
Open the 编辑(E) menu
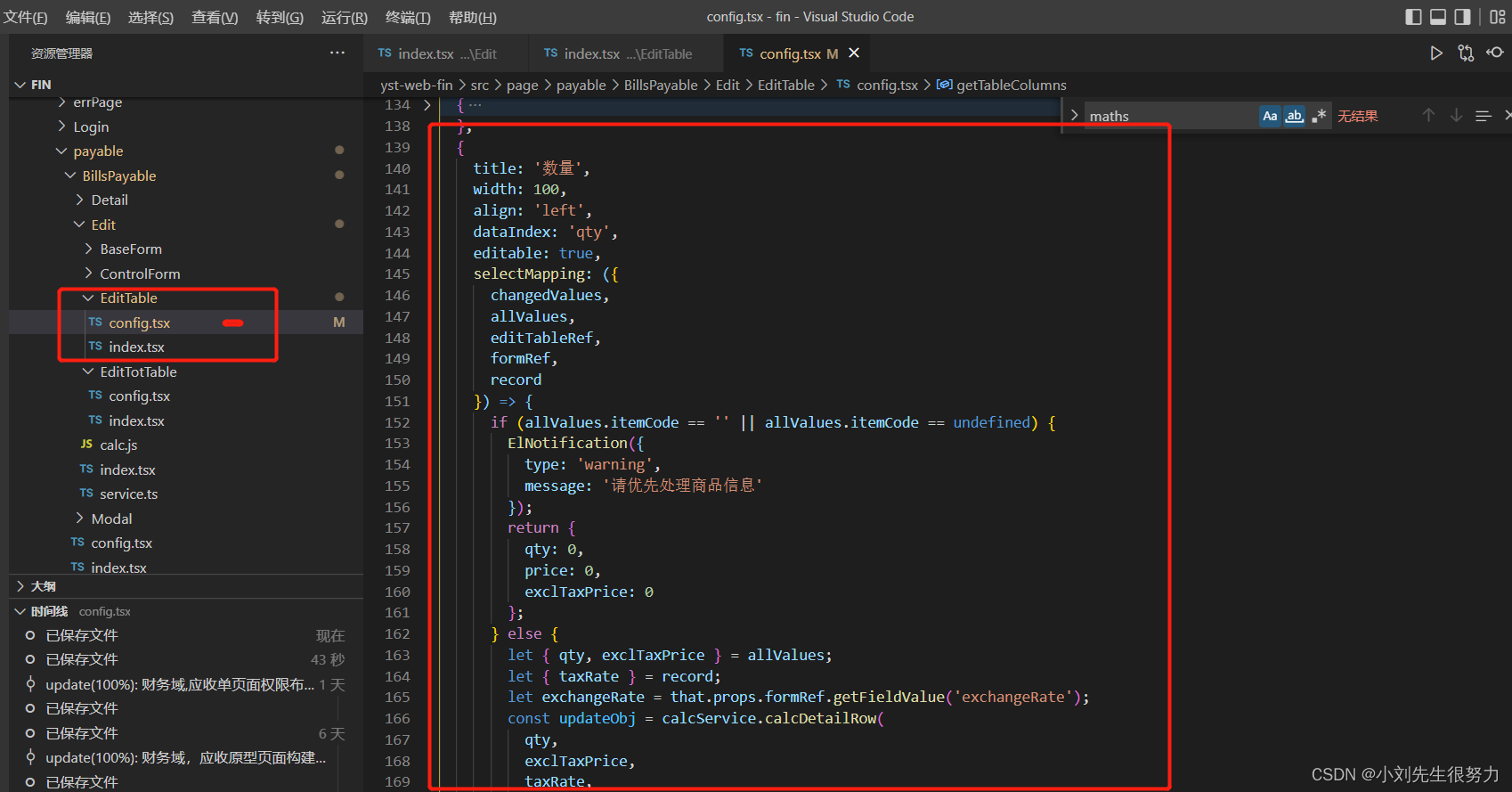tap(88, 17)
